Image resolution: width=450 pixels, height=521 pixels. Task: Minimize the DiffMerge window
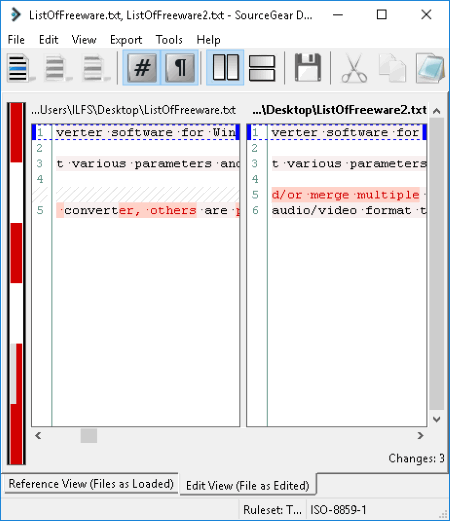pyautogui.click(x=338, y=15)
